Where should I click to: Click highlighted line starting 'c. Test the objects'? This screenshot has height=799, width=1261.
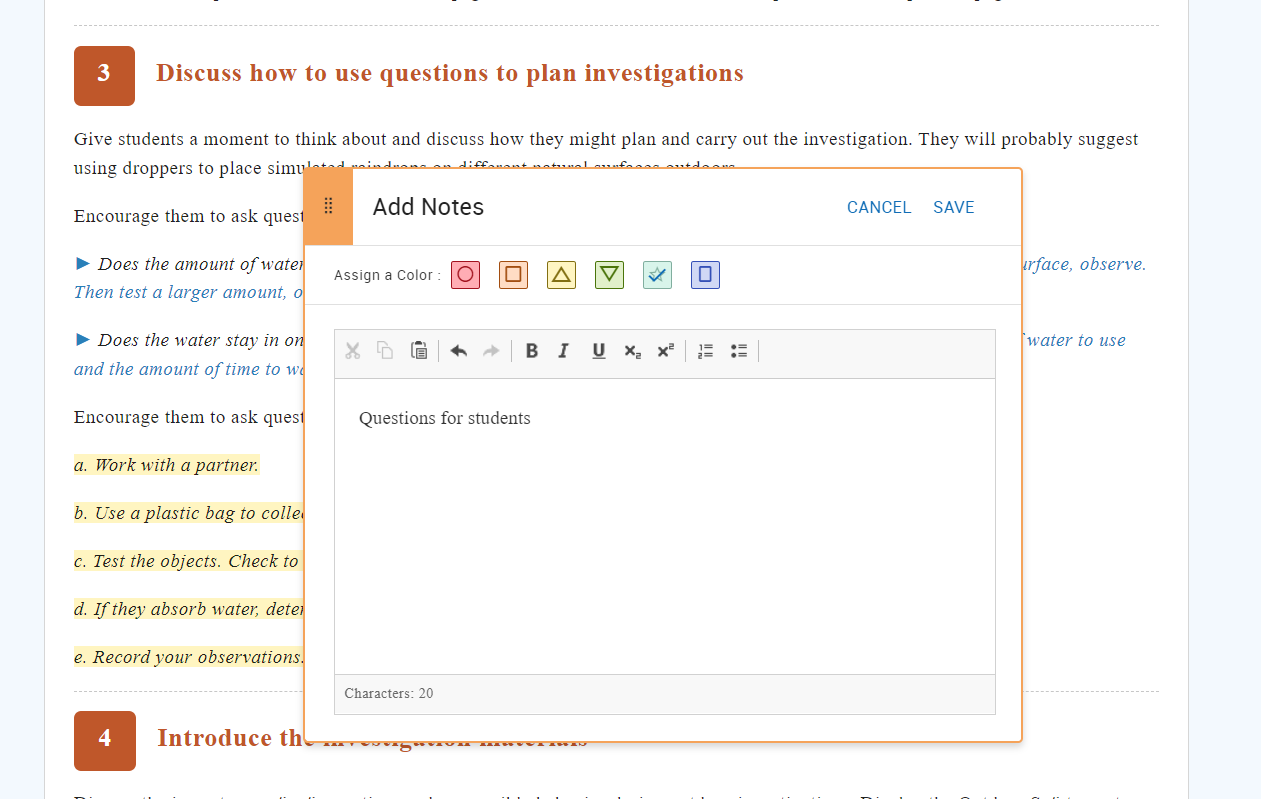coord(189,561)
